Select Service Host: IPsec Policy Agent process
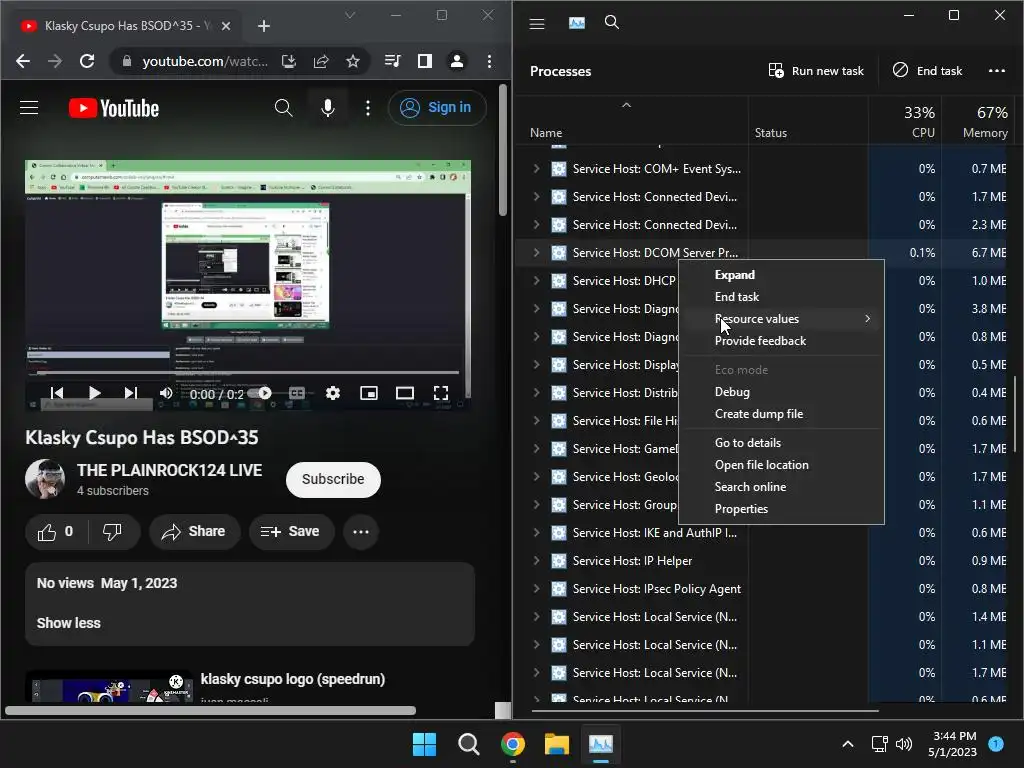The width and height of the screenshot is (1024, 768). coord(656,589)
